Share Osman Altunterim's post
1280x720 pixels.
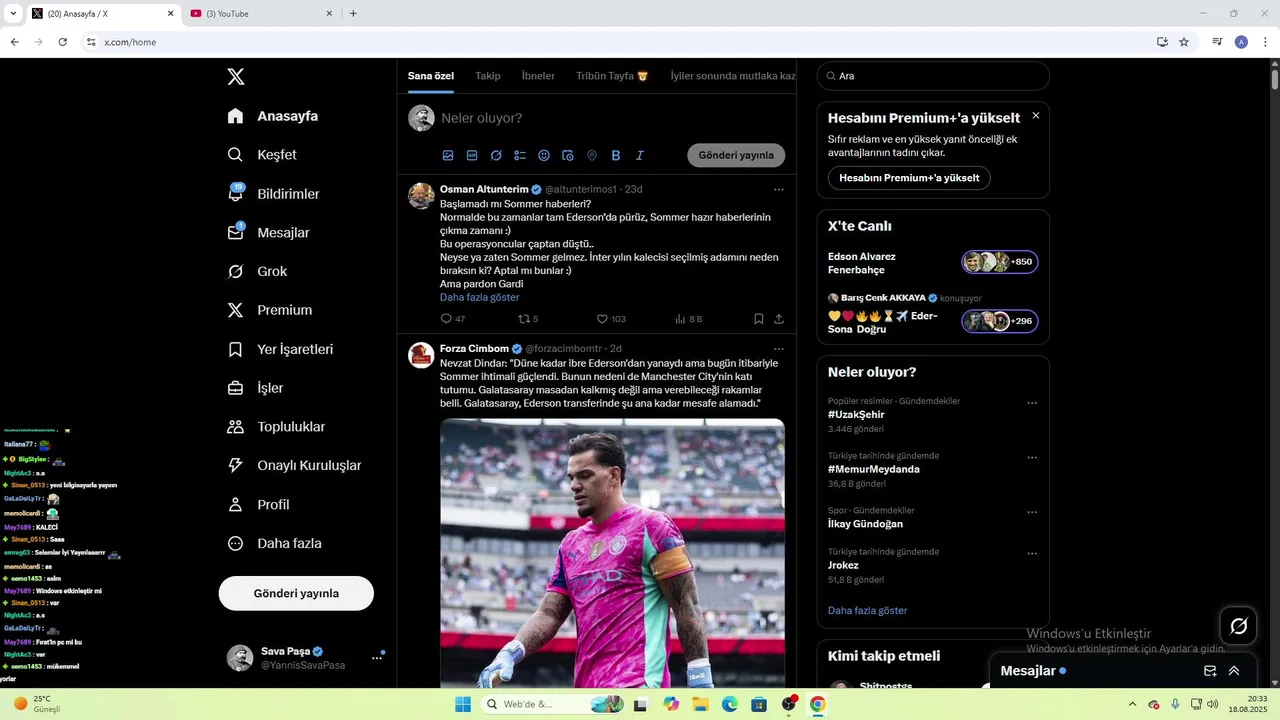779,319
